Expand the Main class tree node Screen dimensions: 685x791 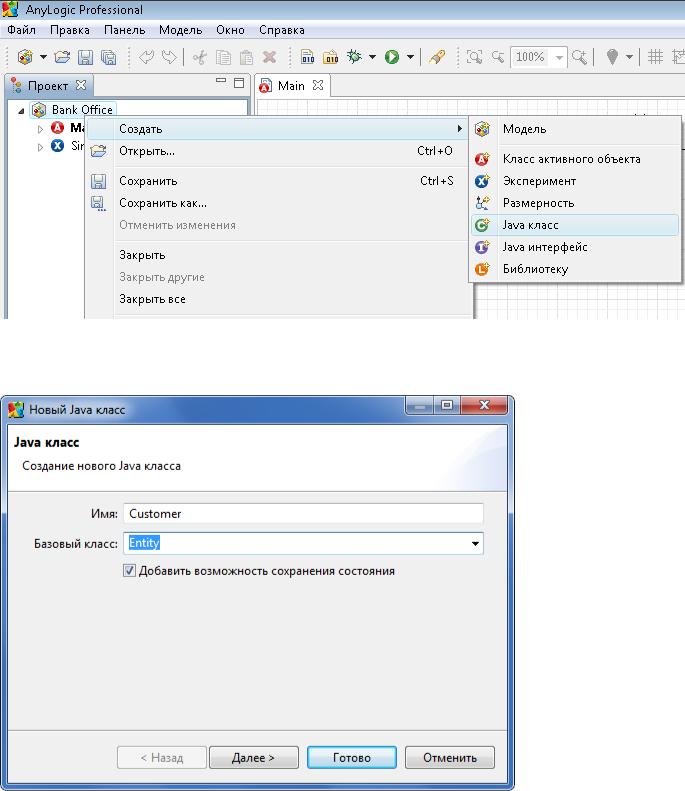tap(40, 129)
